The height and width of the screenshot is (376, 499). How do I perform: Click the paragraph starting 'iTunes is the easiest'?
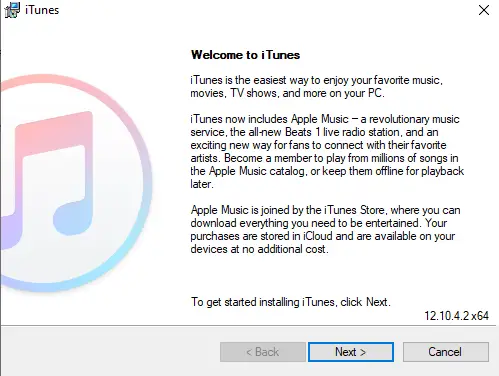click(x=316, y=87)
